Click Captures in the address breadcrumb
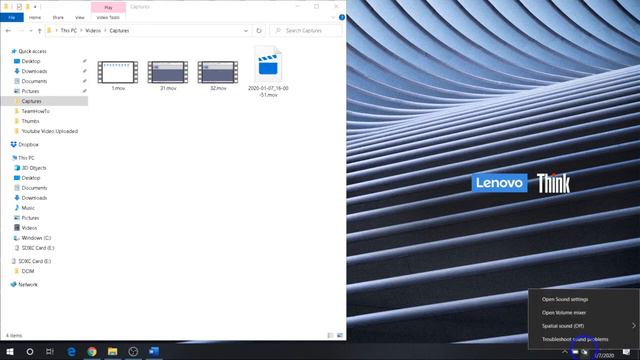640x360 pixels. [119, 31]
